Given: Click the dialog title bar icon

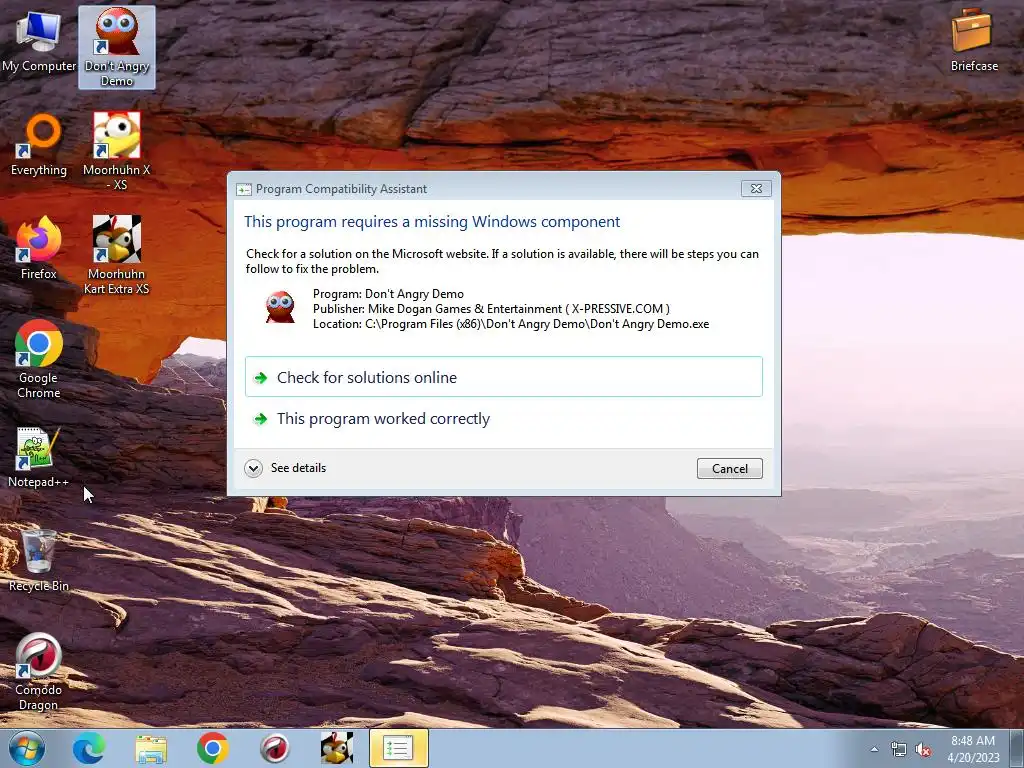Looking at the screenshot, I should [244, 189].
